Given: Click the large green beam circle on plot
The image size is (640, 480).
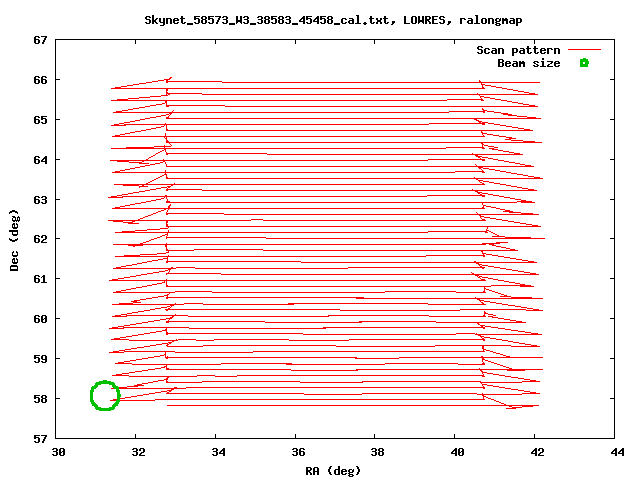Looking at the screenshot, I should click(105, 396).
